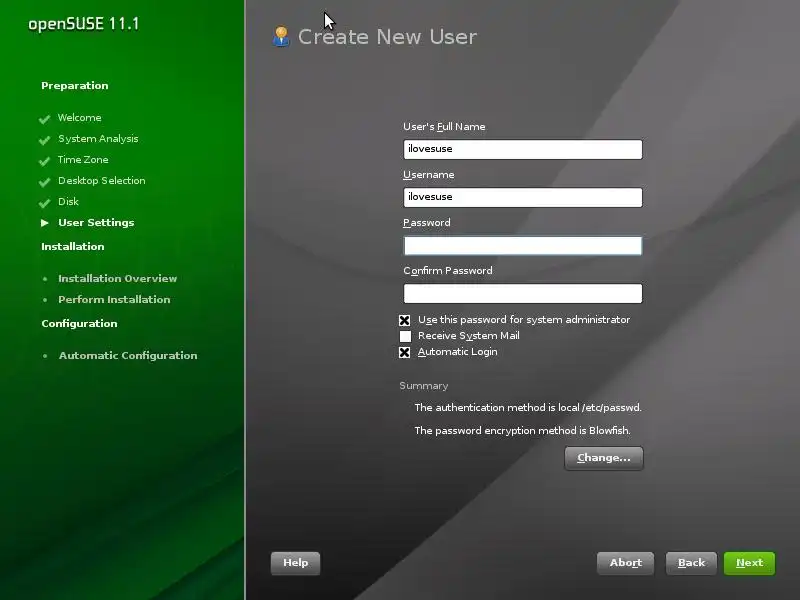Disable Use this password for system administrator

click(x=405, y=320)
